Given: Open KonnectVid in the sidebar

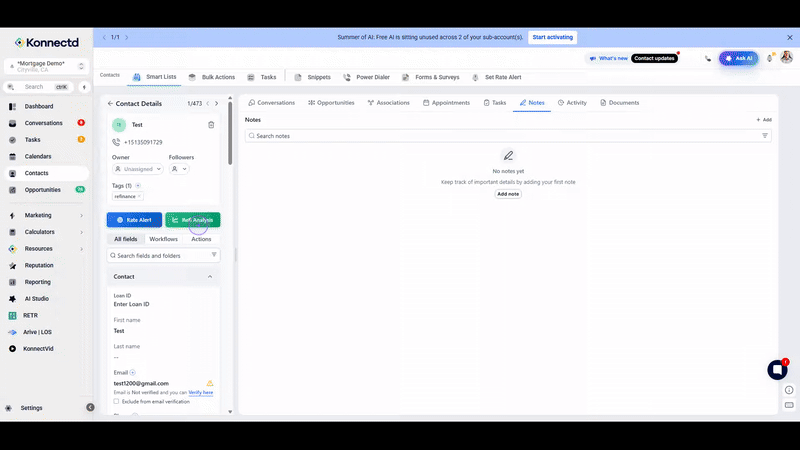Looking at the screenshot, I should point(38,349).
